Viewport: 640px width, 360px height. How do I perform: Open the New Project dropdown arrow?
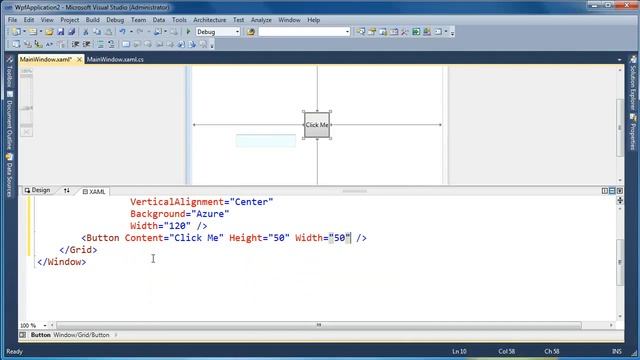click(24, 31)
